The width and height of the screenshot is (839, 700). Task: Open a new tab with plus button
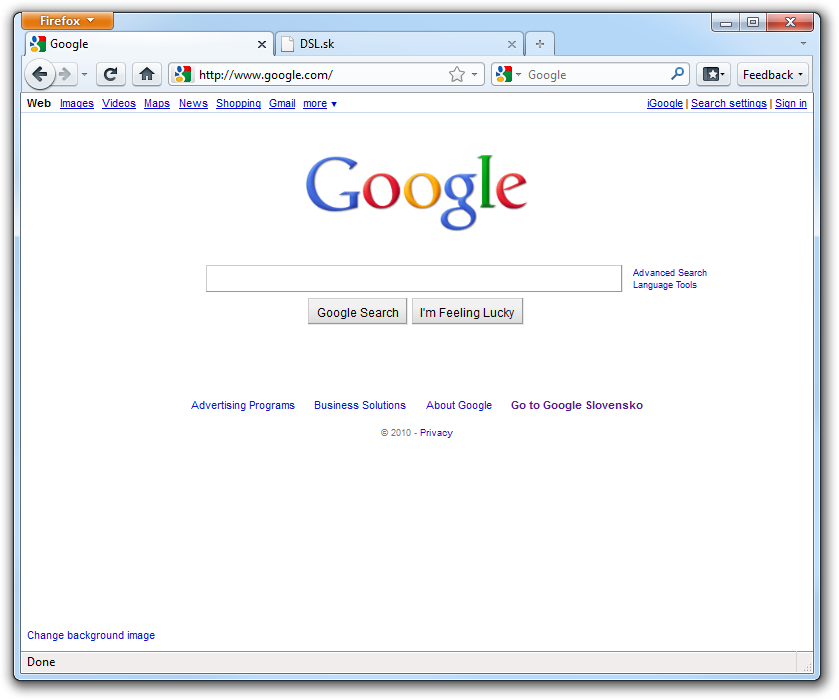click(x=540, y=44)
